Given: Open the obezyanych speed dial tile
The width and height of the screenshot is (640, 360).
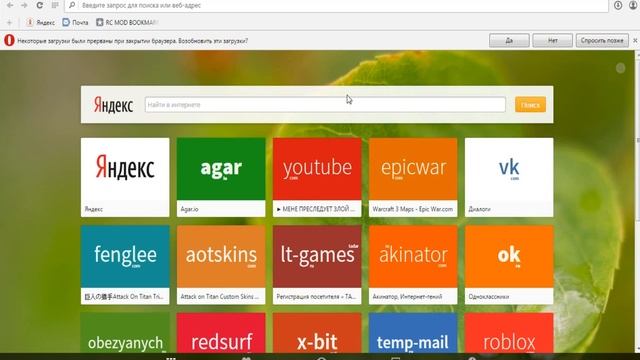Looking at the screenshot, I should (125, 333).
